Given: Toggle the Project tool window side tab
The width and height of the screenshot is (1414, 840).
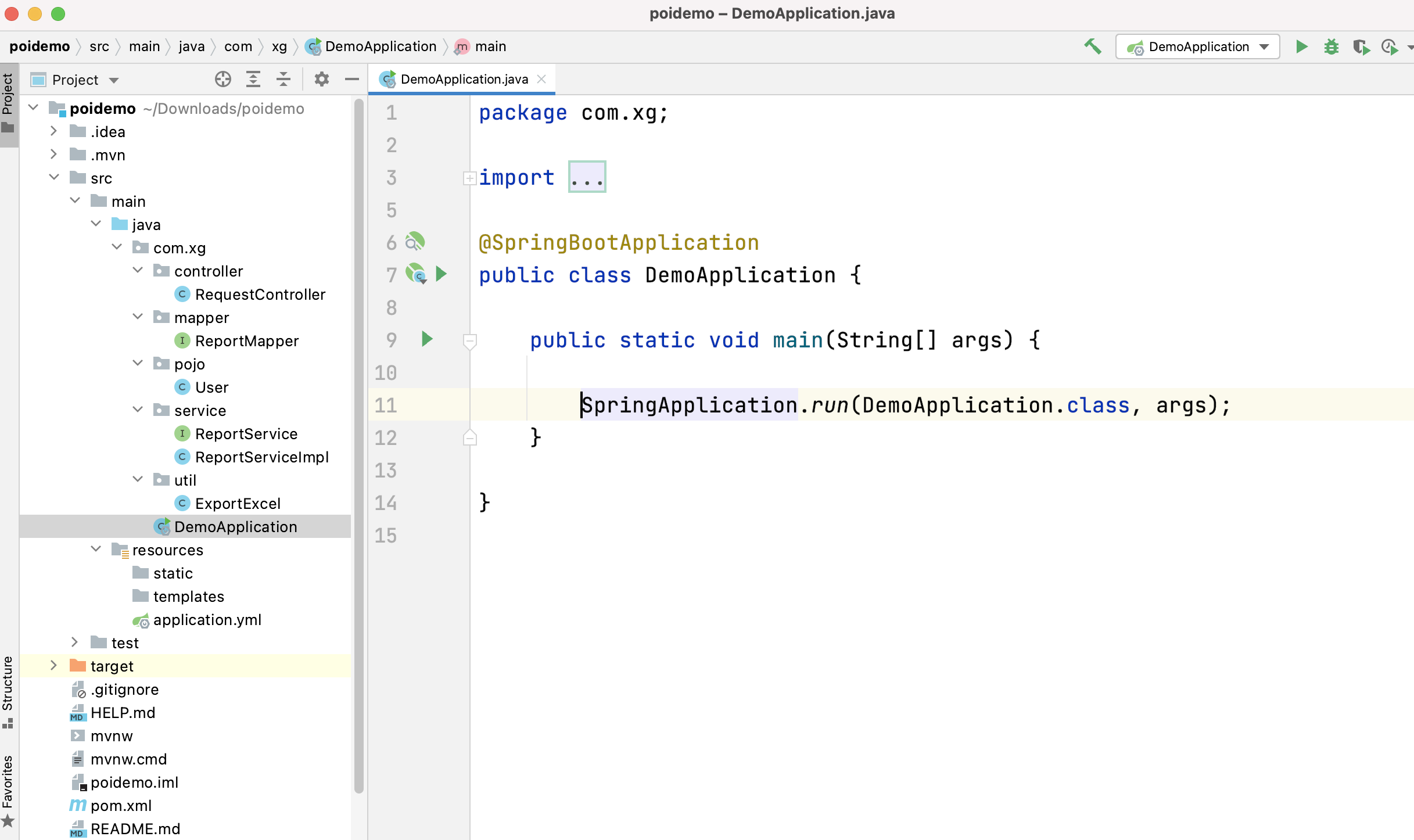Looking at the screenshot, I should 8,102.
